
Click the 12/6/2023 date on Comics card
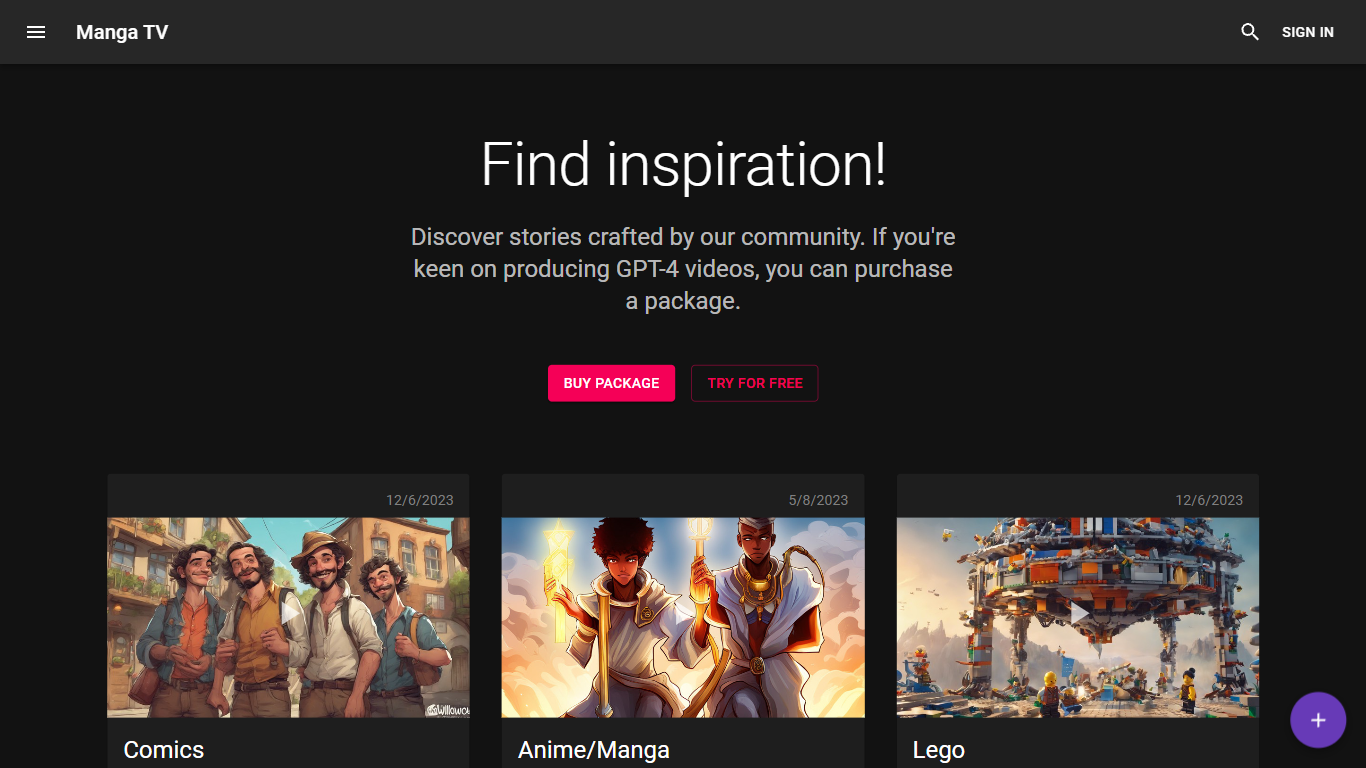(x=420, y=500)
